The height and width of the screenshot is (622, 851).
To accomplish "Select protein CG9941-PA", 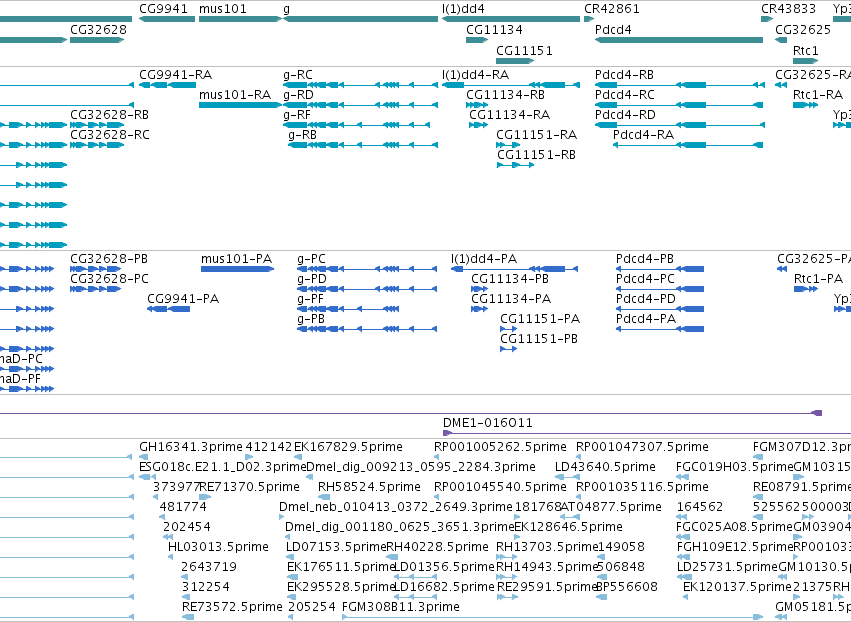I will click(183, 299).
